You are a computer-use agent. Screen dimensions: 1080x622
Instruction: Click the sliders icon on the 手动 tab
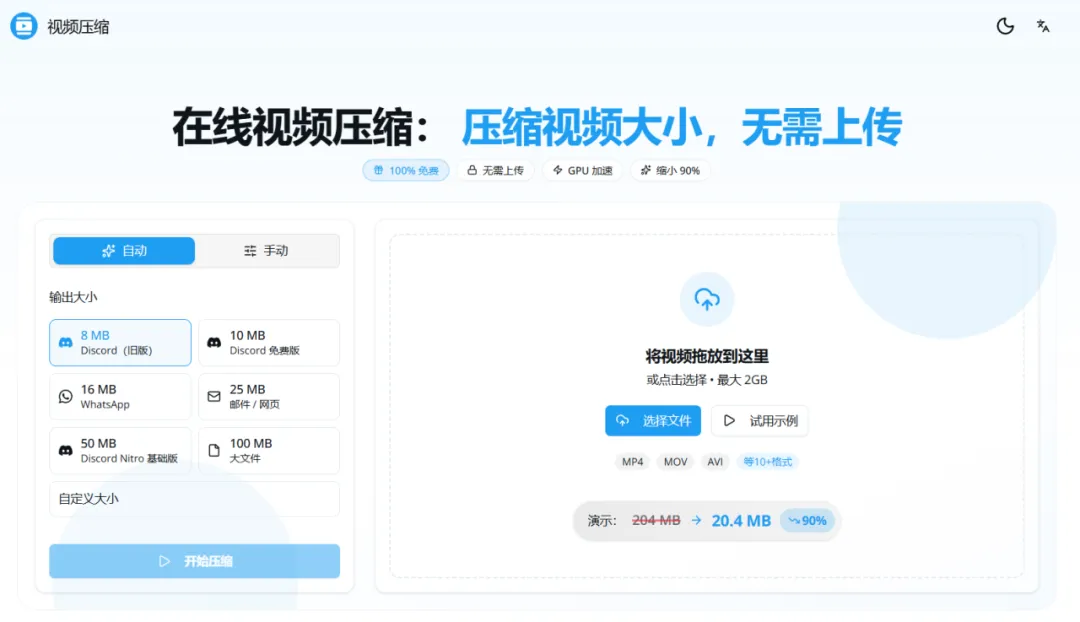pos(250,251)
